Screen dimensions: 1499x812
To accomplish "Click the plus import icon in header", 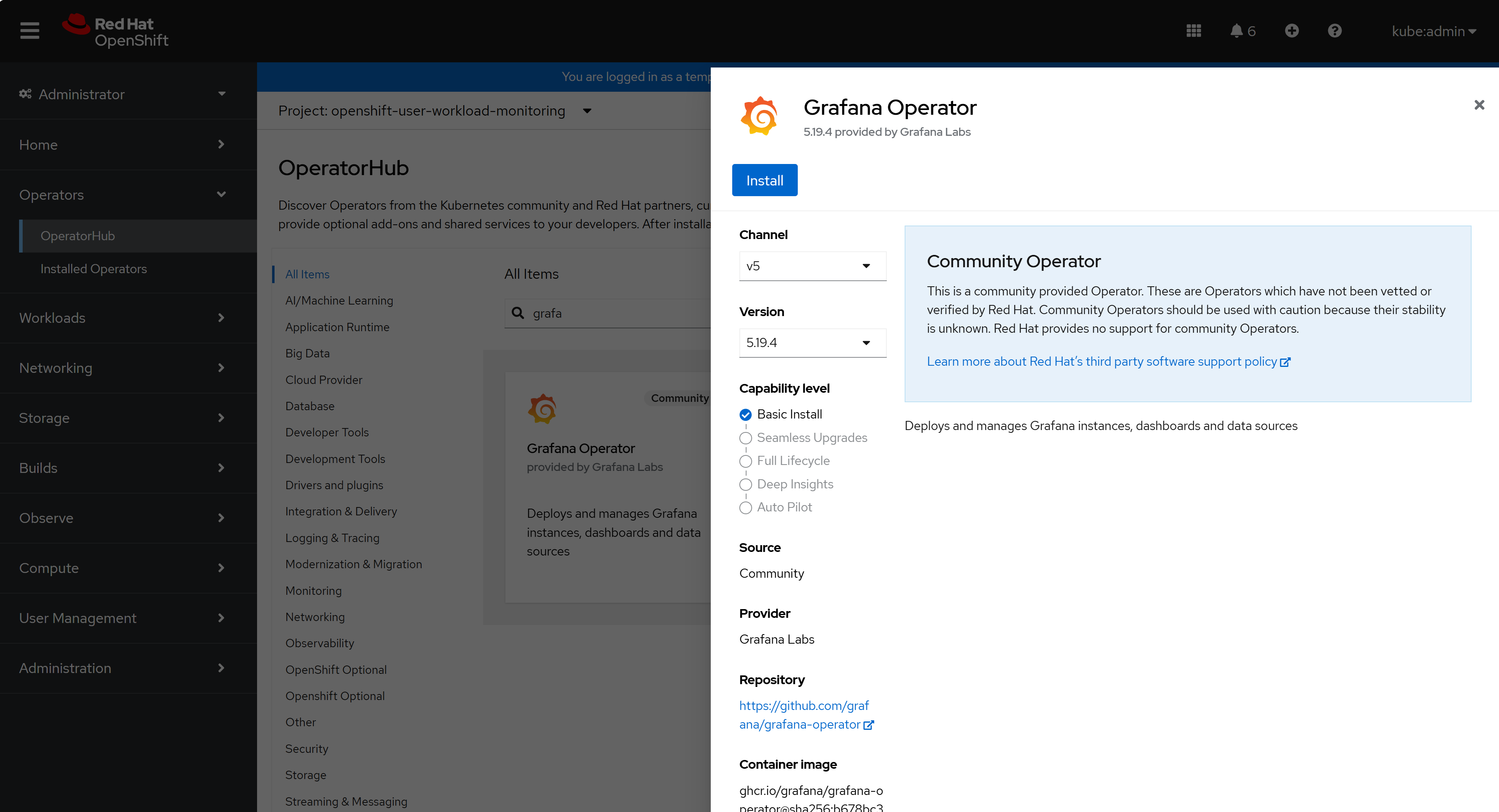I will (x=1291, y=31).
